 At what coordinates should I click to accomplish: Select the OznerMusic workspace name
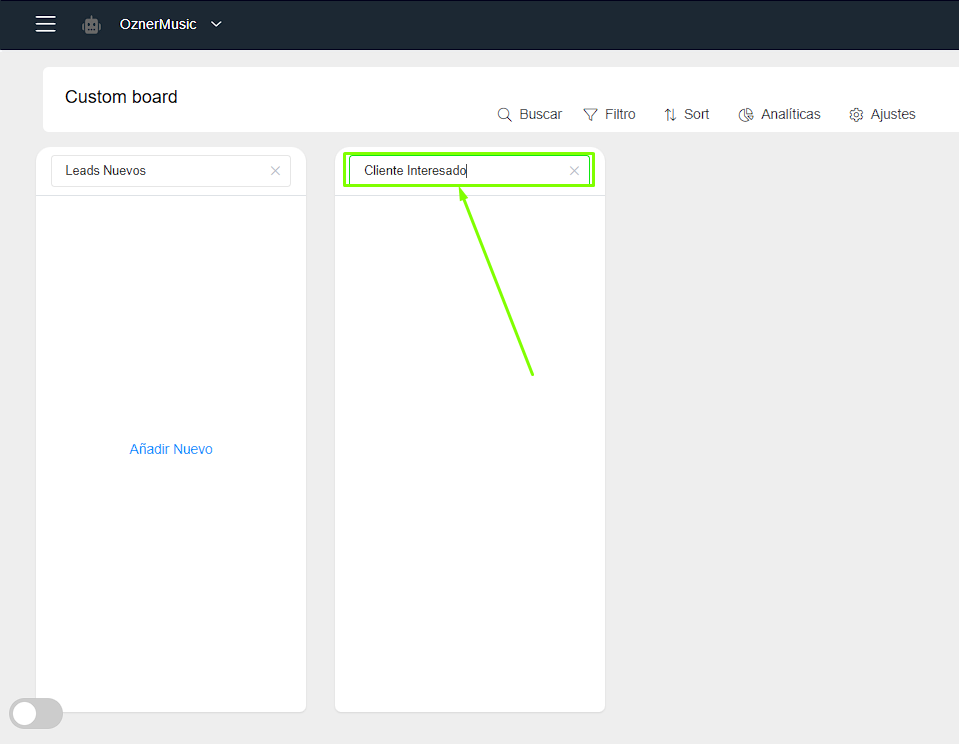point(158,24)
